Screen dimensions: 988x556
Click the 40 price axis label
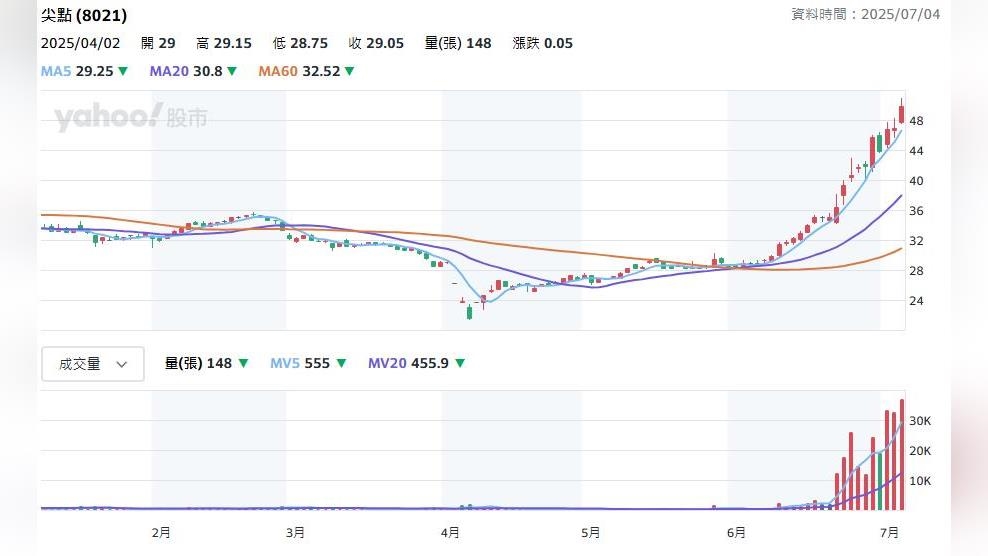click(x=916, y=181)
